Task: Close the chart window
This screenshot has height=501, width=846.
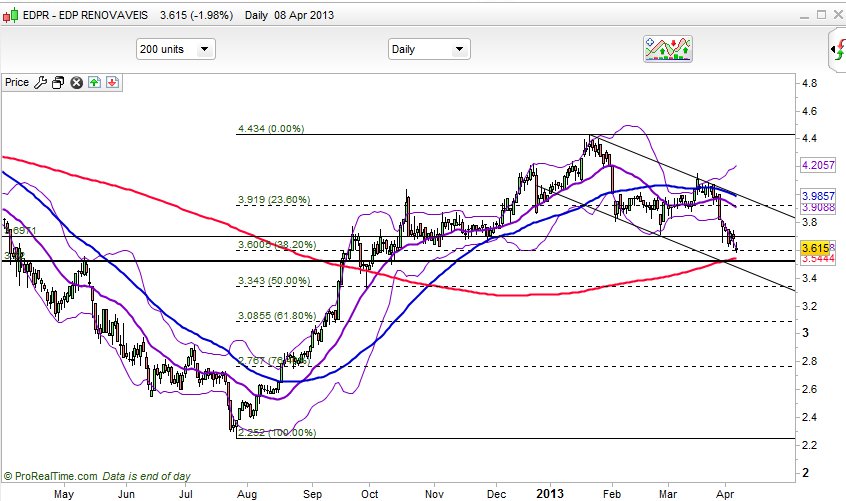Action: tap(838, 15)
